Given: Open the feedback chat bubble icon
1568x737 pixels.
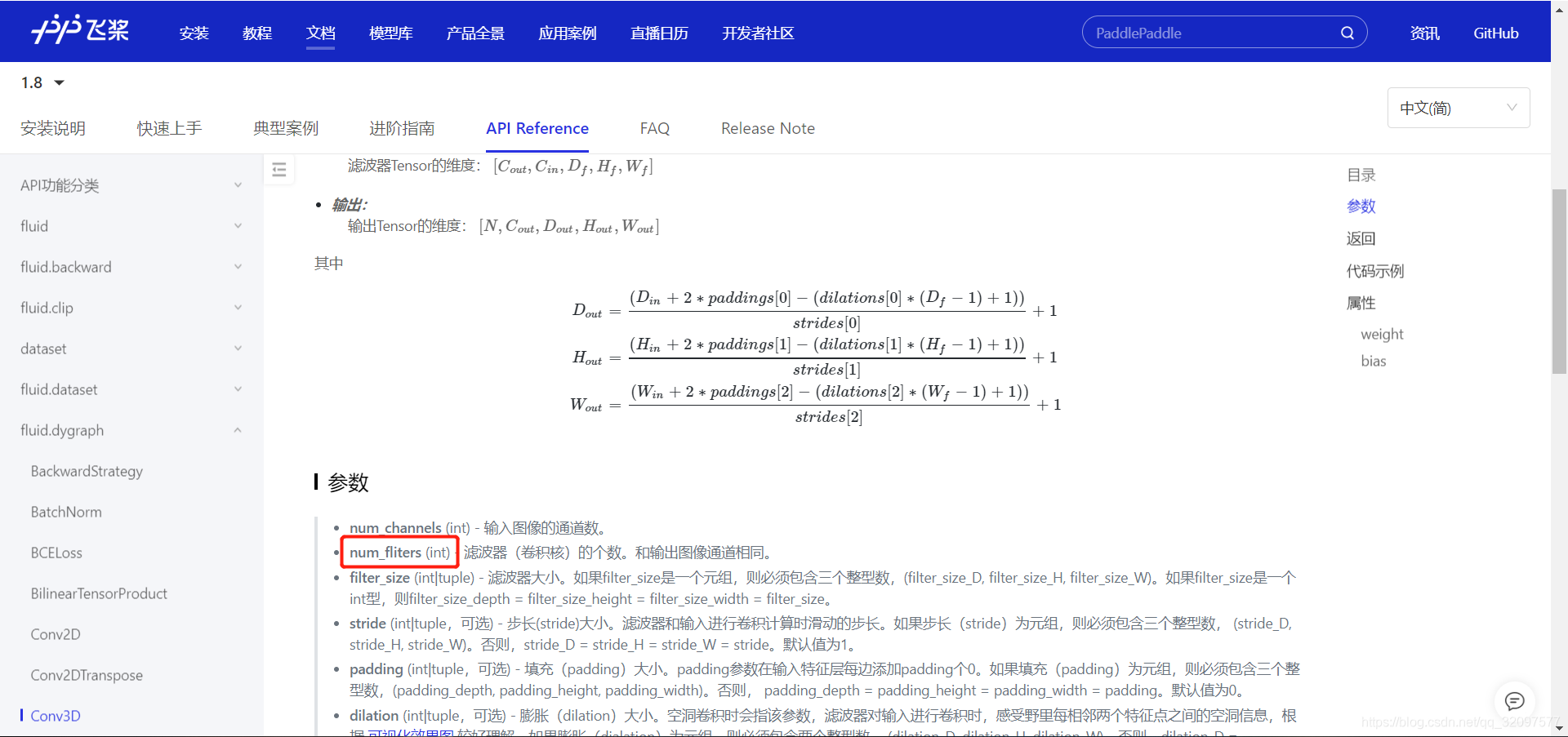Looking at the screenshot, I should [1515, 701].
